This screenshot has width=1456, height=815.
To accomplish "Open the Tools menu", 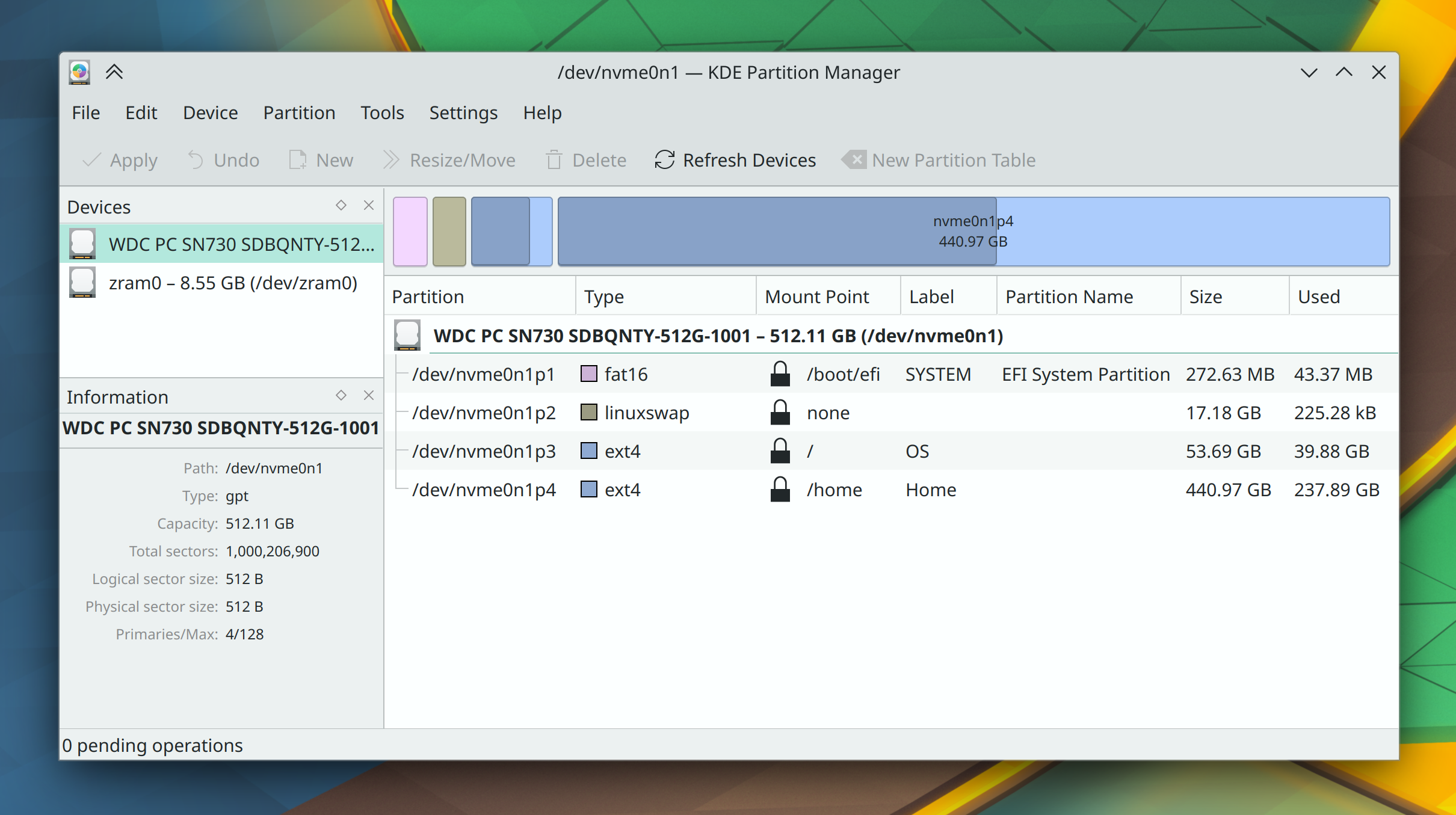I will point(382,113).
